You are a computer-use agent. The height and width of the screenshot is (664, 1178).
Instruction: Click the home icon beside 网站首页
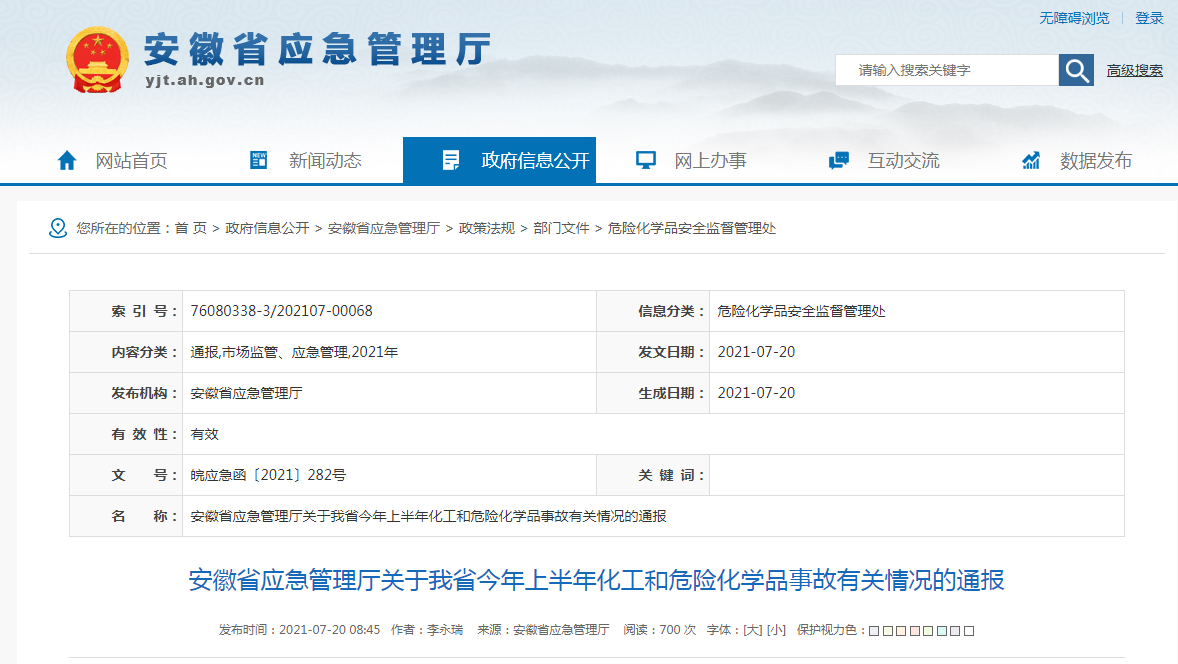click(67, 161)
